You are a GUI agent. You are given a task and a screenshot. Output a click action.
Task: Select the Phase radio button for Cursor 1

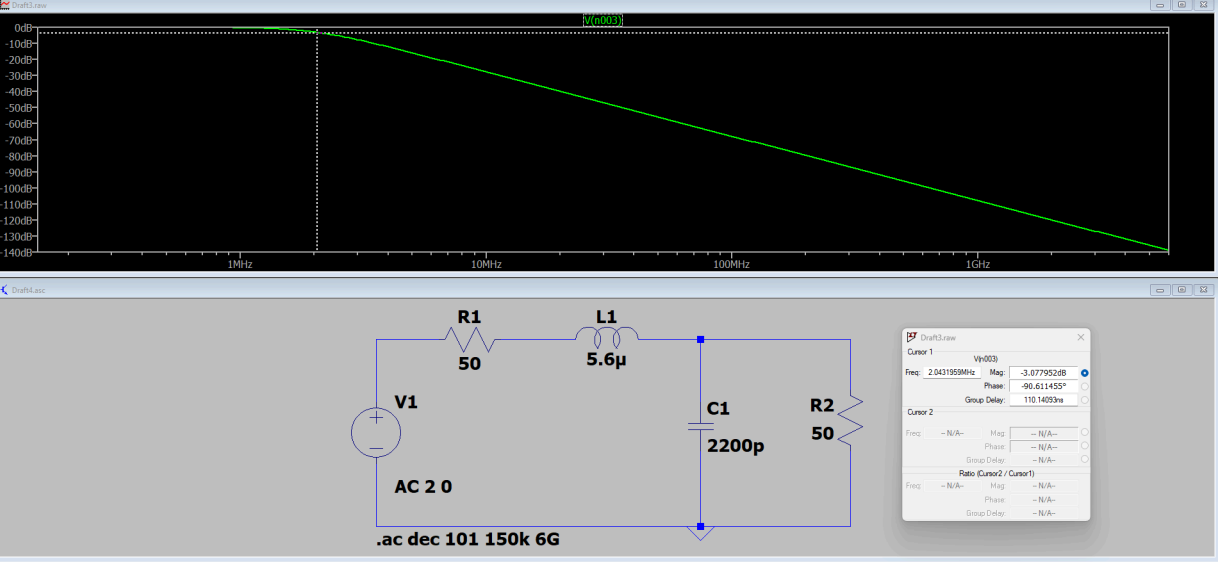pyautogui.click(x=1085, y=386)
